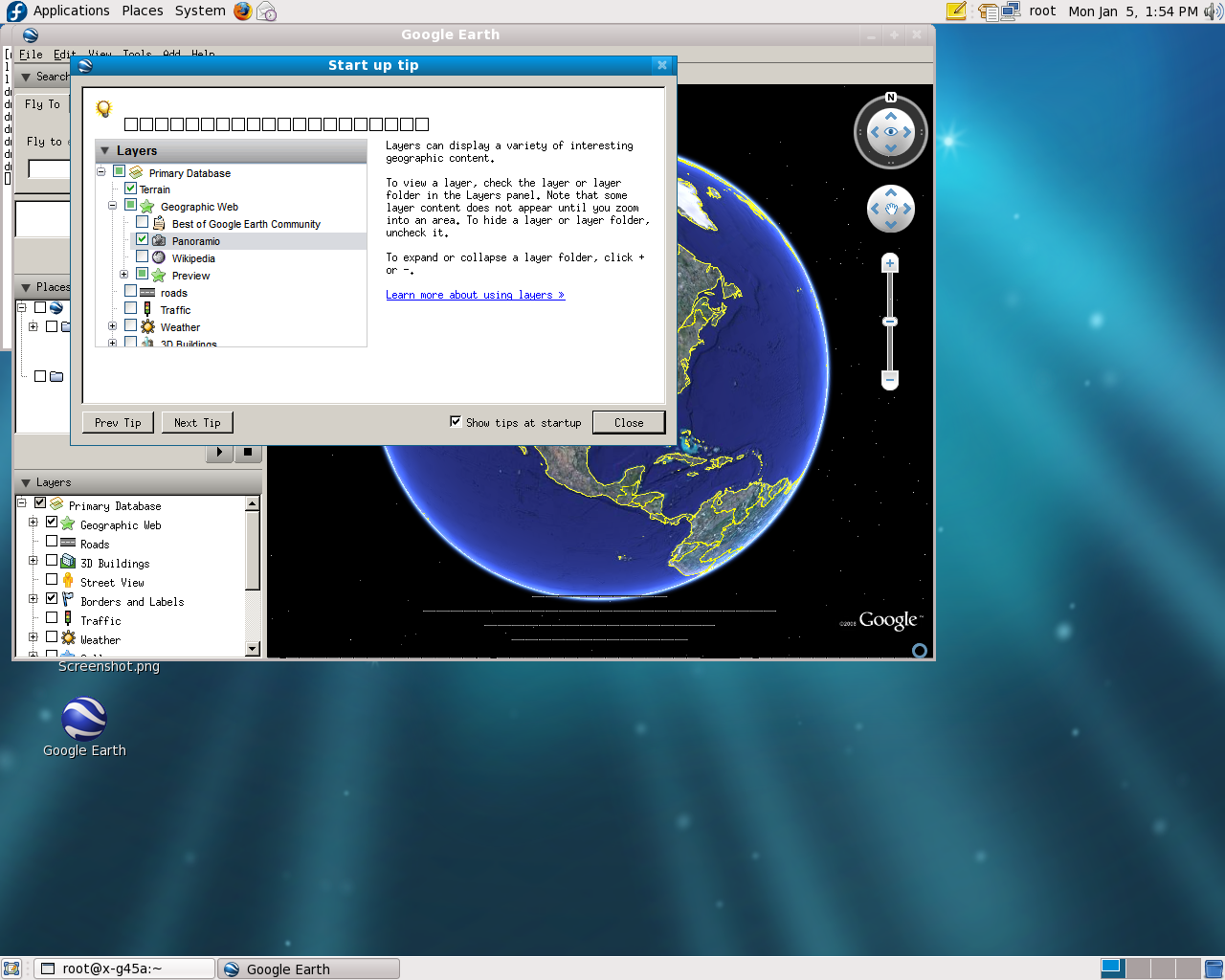
Task: Open the Learn more about using layers link
Action: coord(475,295)
